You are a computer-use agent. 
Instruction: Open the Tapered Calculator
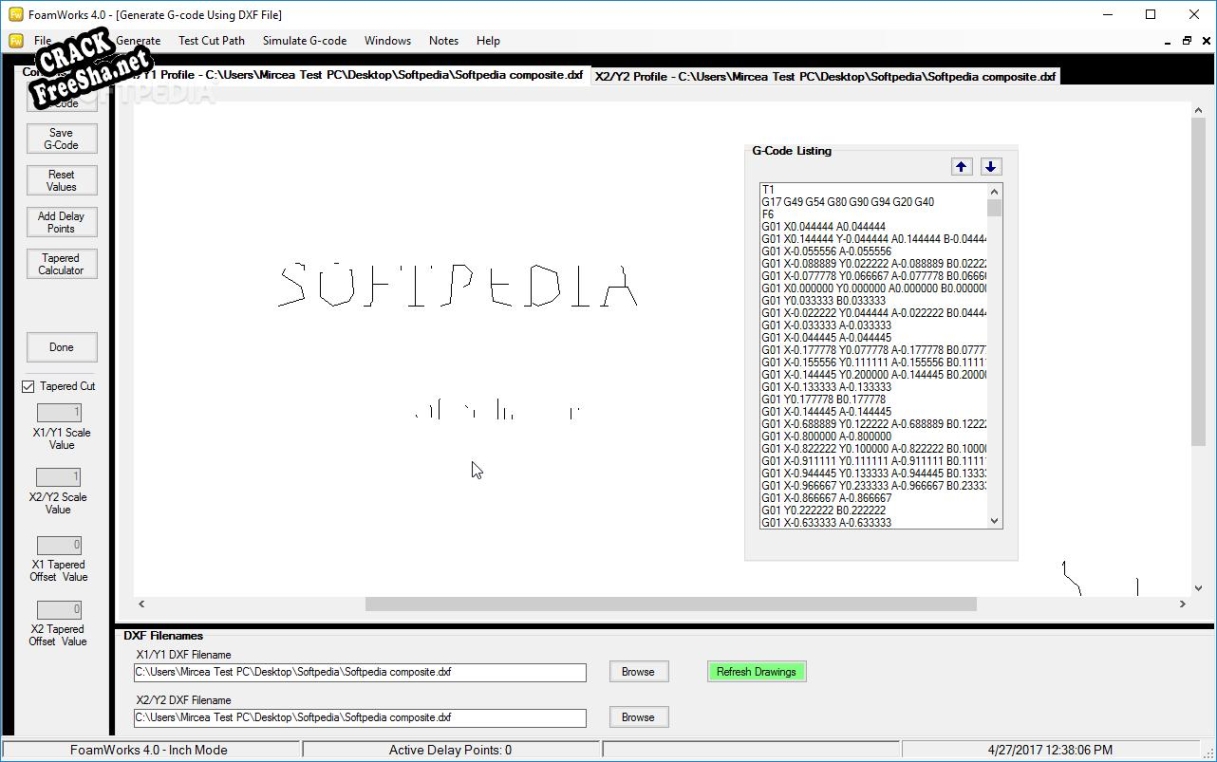coord(61,264)
